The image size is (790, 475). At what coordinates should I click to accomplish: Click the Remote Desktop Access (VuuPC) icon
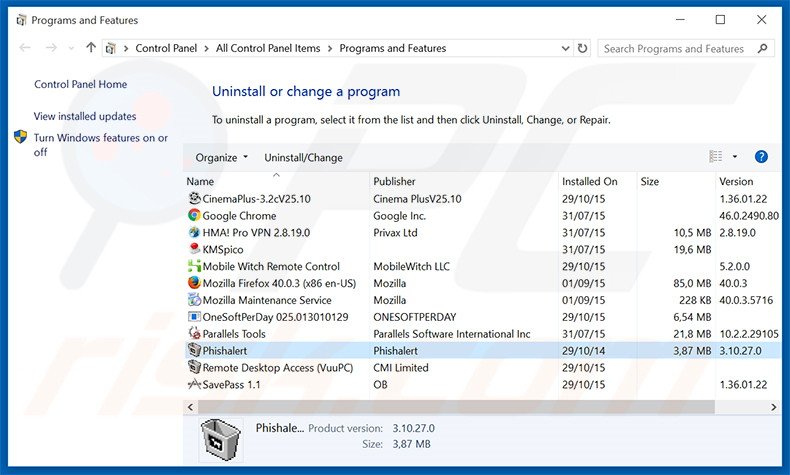[194, 367]
